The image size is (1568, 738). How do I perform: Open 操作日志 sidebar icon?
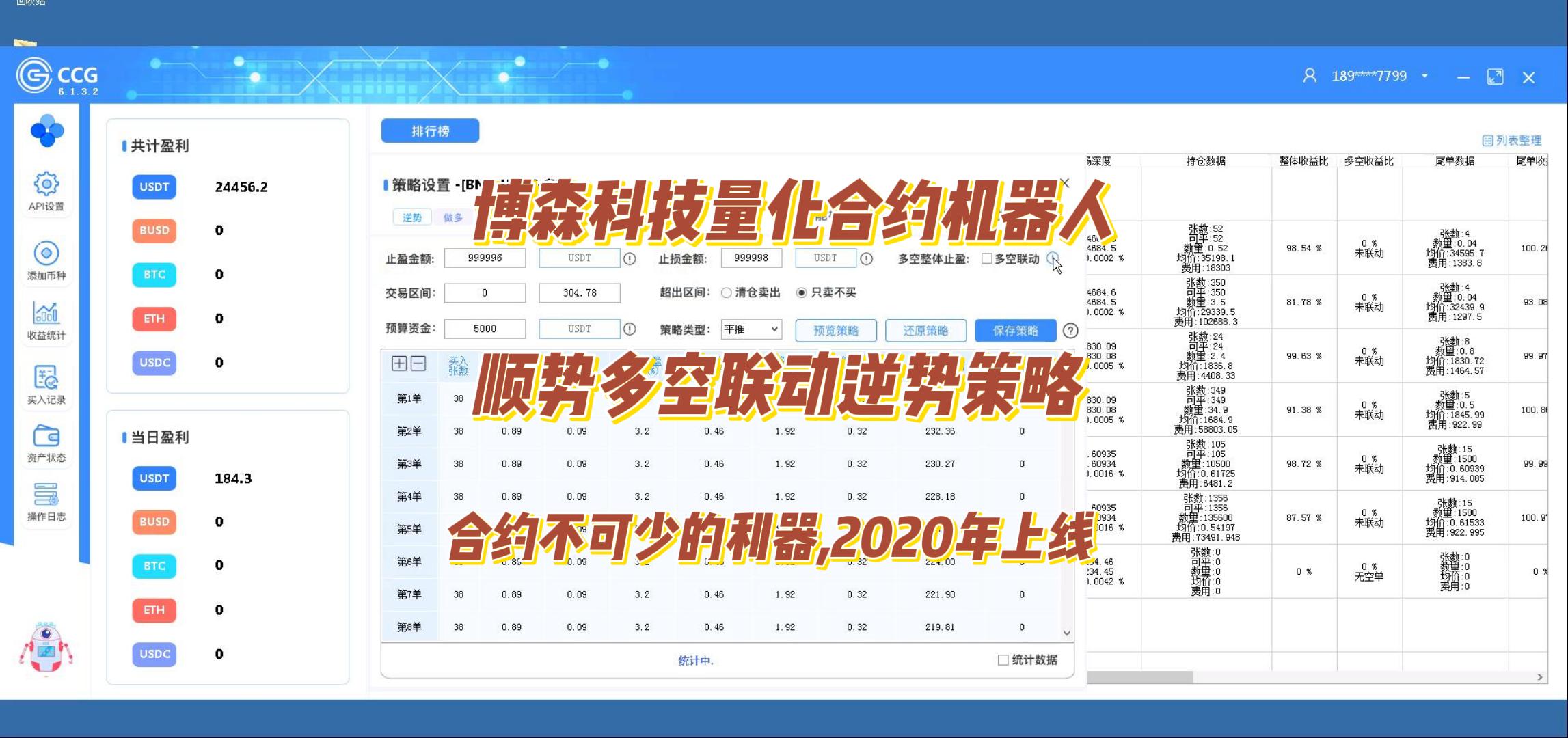click(46, 502)
